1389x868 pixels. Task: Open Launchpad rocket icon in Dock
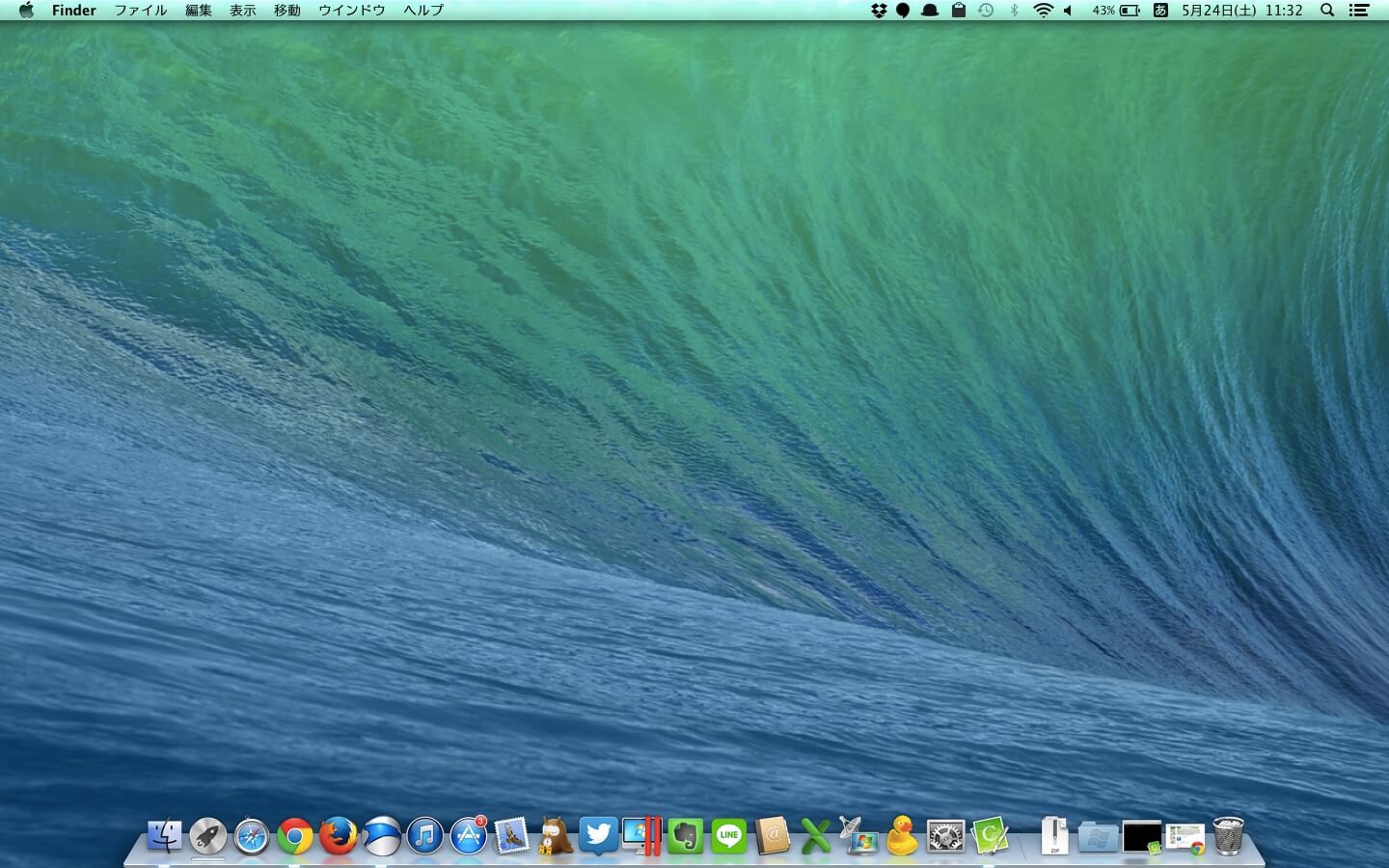point(207,836)
